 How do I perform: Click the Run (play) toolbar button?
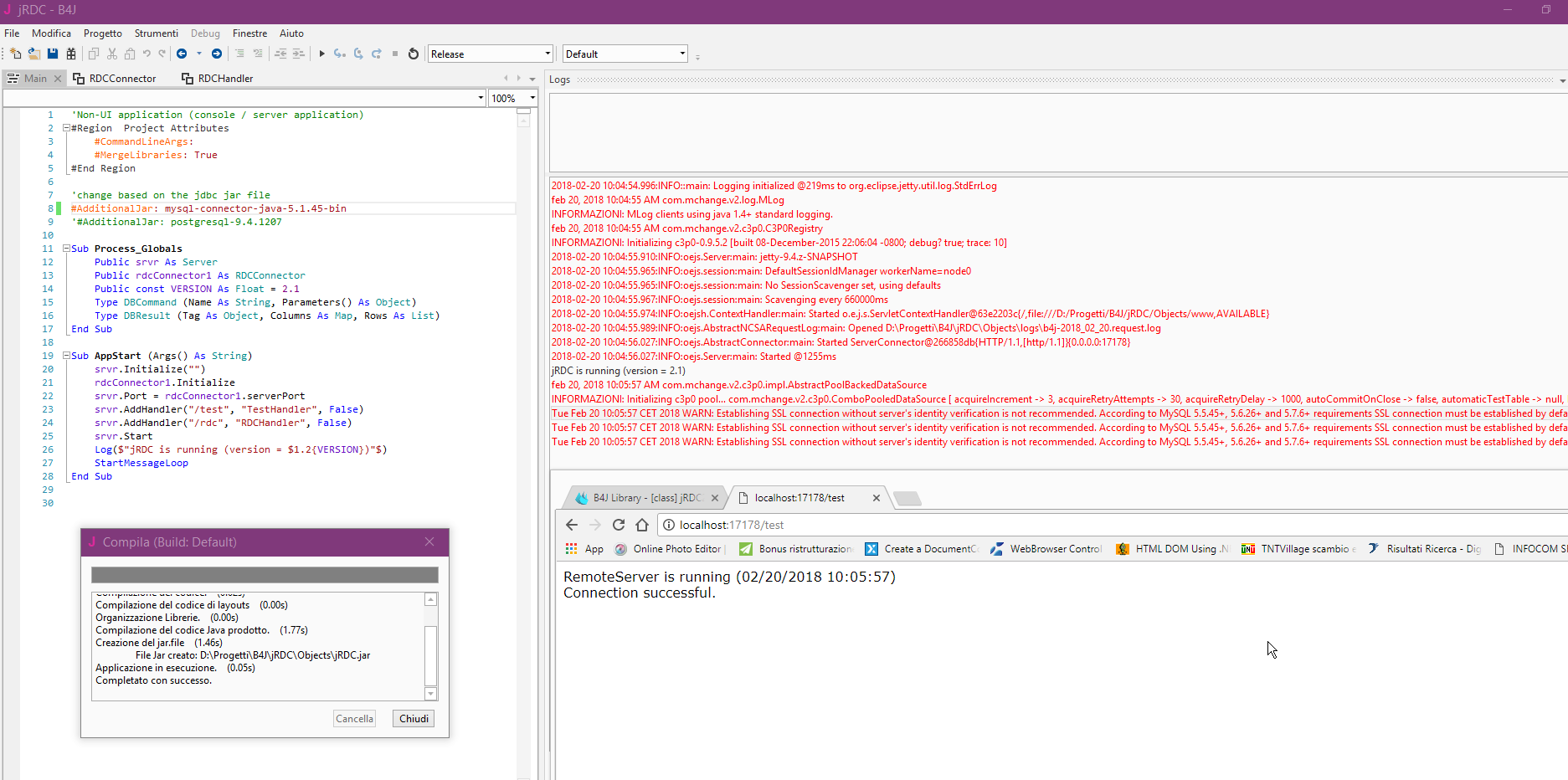[x=321, y=54]
